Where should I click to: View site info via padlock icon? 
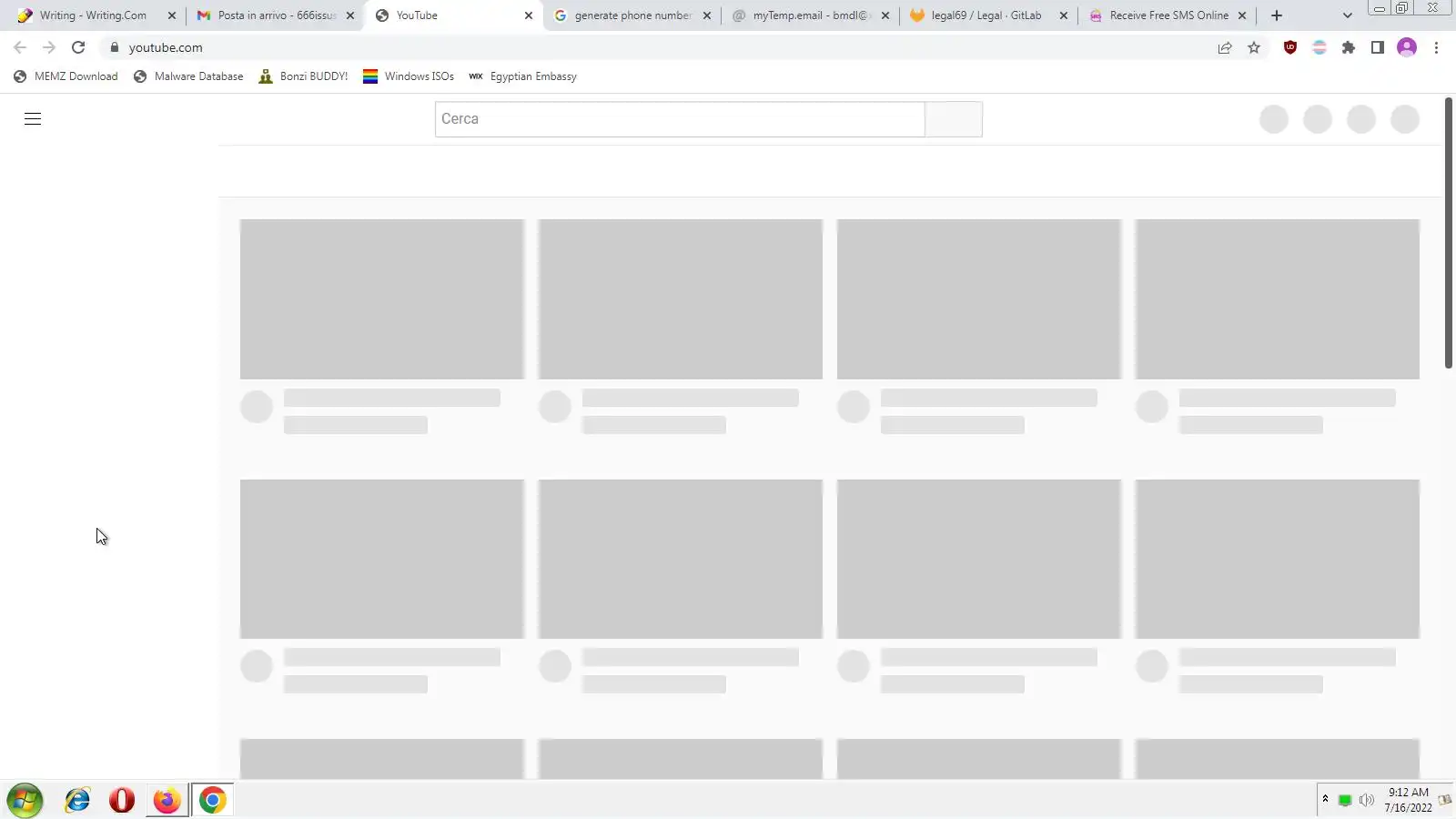[115, 47]
